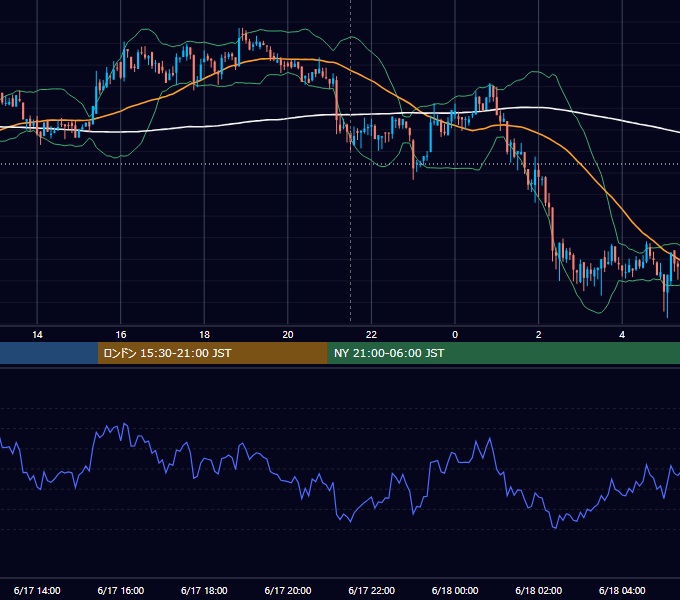Click the 6/18 04:00 label on the lower axis
680x600 pixels.
tap(622, 590)
